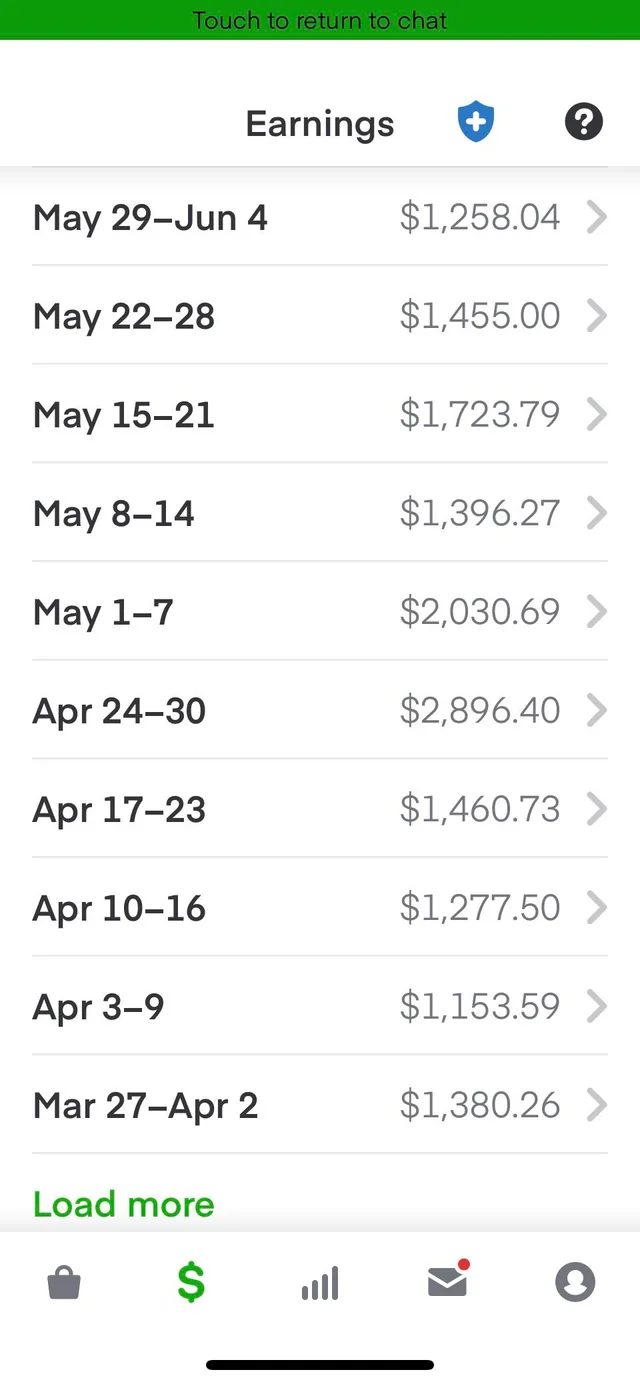
Task: Open the blue shield protection icon
Action: pos(475,121)
